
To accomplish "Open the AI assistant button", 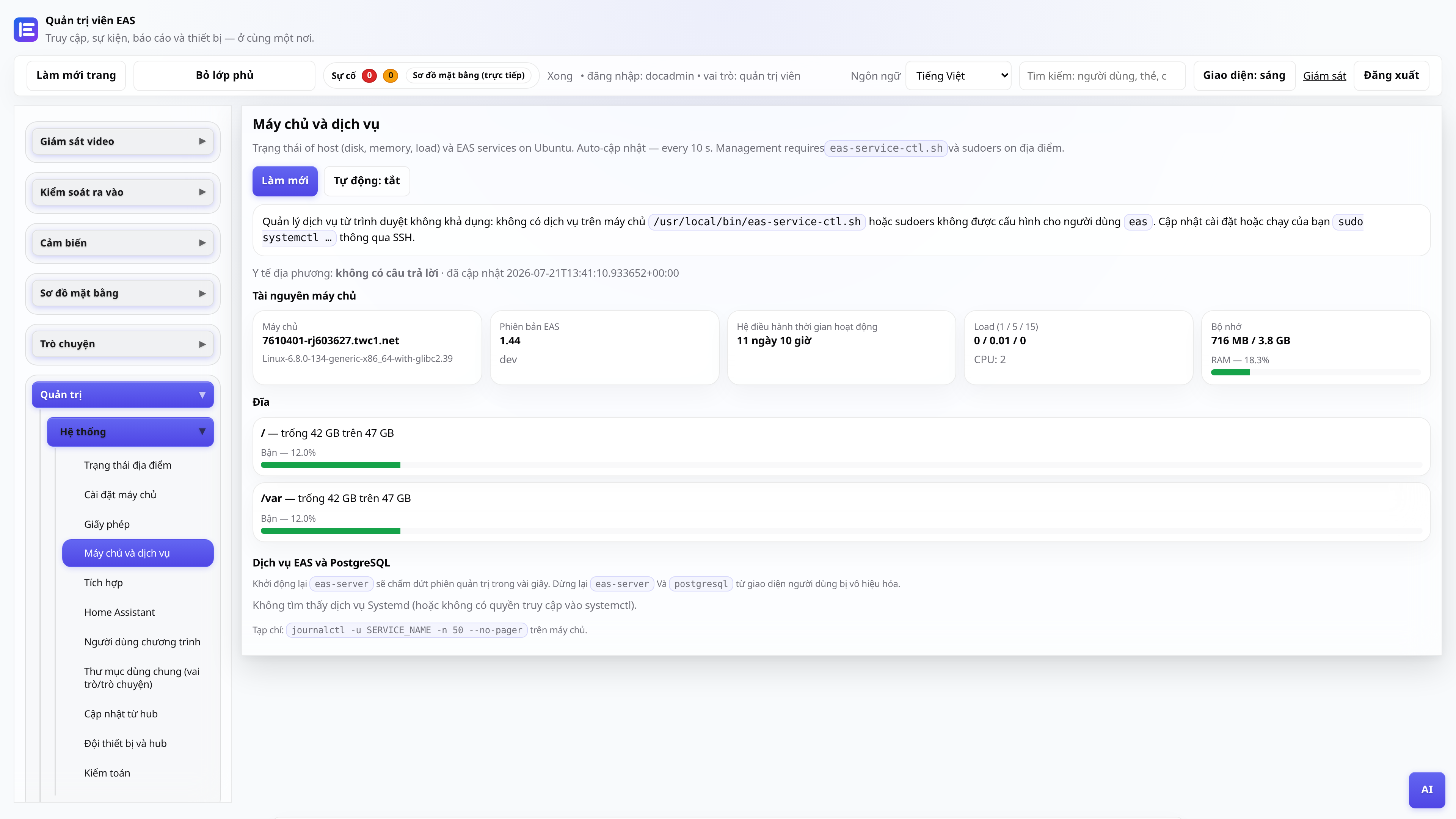I will click(x=1426, y=789).
